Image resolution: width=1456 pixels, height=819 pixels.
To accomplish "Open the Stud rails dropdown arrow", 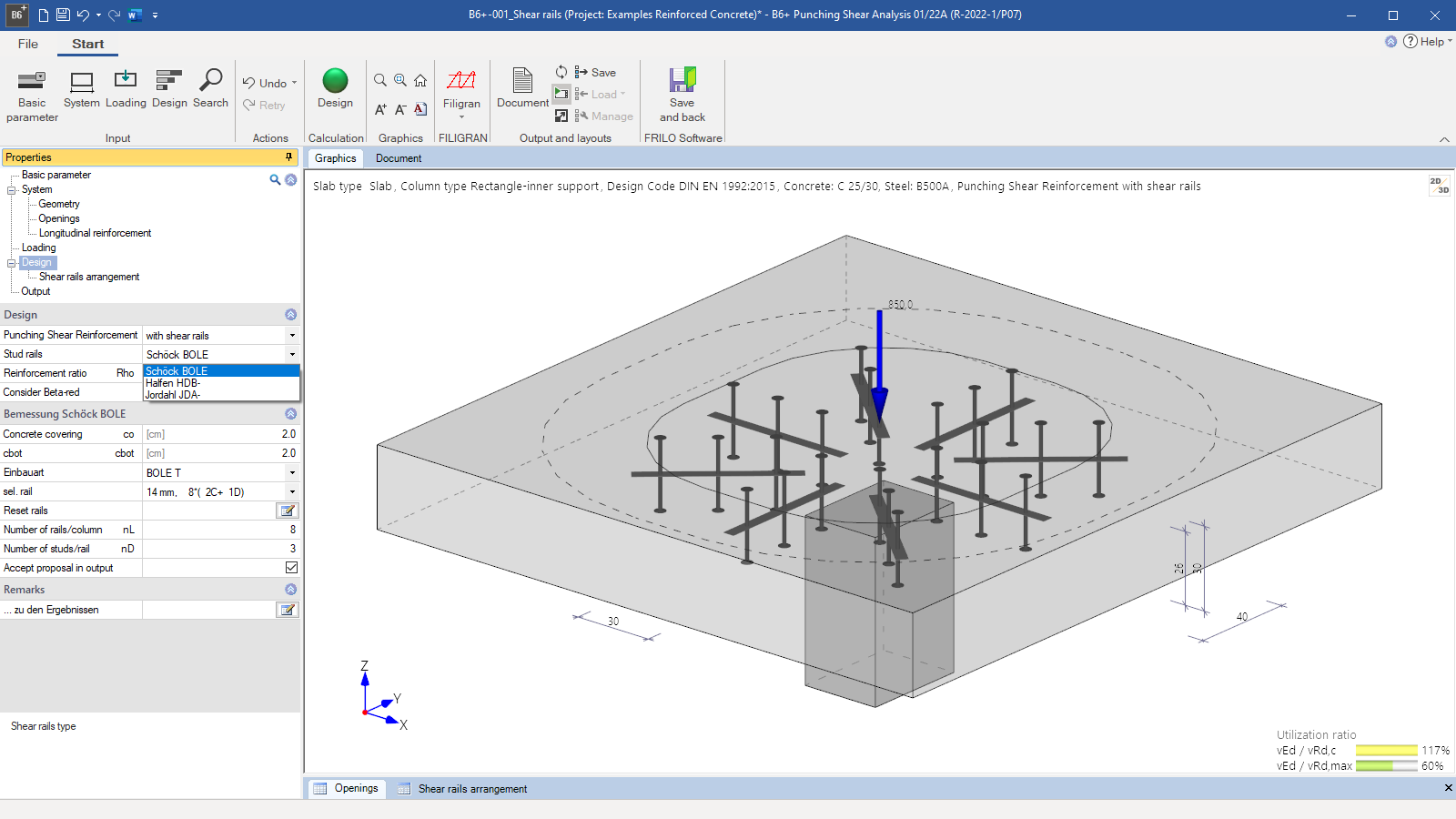I will pyautogui.click(x=292, y=355).
